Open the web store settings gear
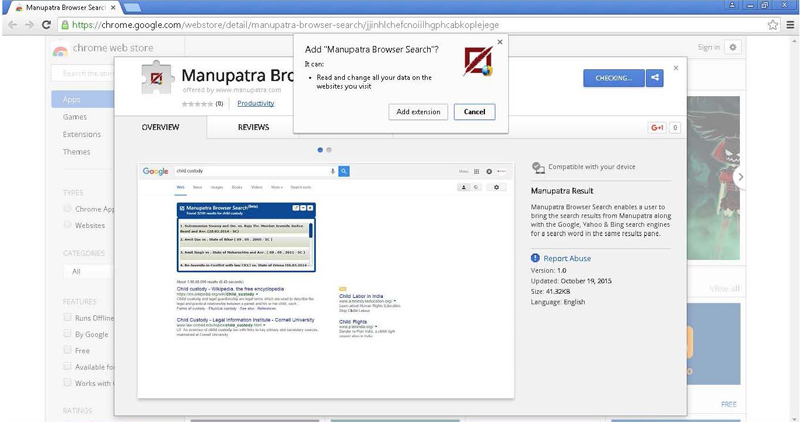Viewport: 800px width, 422px height. coord(733,47)
